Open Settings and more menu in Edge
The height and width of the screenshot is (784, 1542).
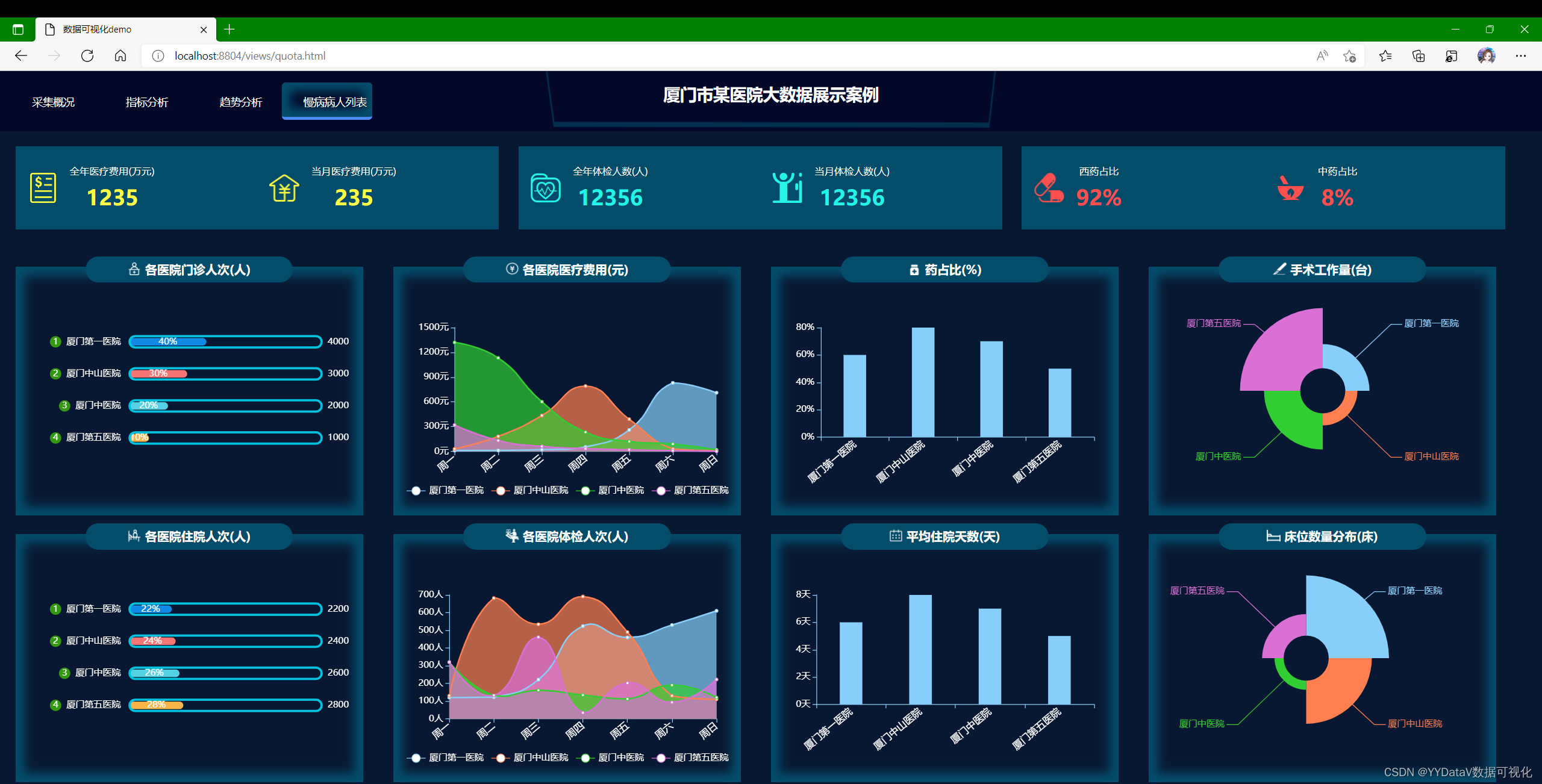pyautogui.click(x=1522, y=55)
